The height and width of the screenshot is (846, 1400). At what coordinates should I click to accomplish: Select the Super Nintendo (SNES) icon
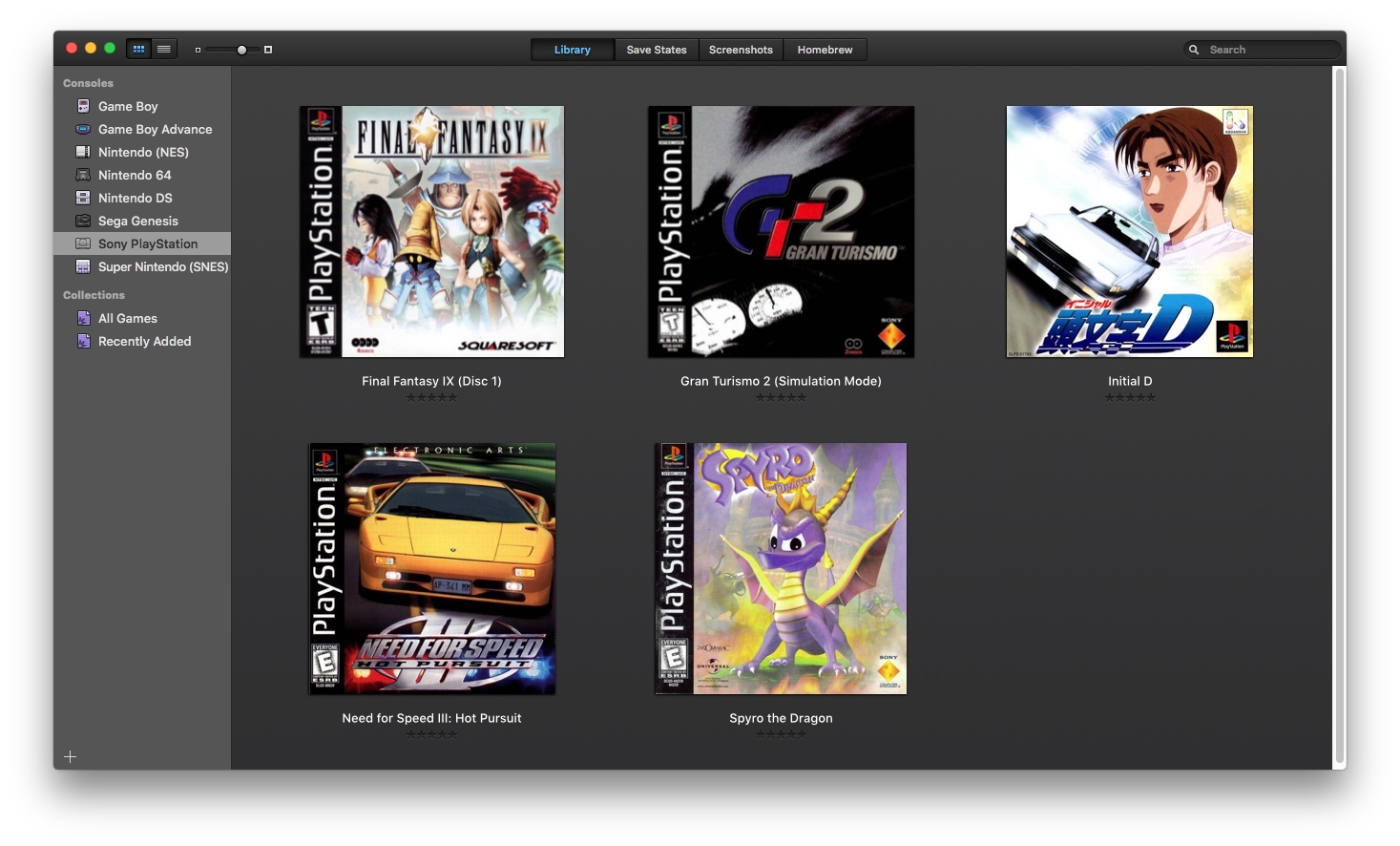83,266
